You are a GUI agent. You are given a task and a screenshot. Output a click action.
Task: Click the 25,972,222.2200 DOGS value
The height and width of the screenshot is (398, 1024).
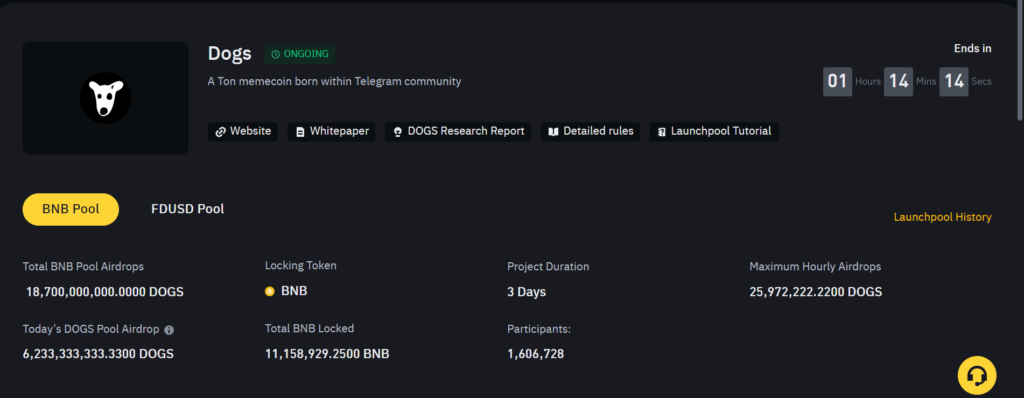pyautogui.click(x=816, y=292)
